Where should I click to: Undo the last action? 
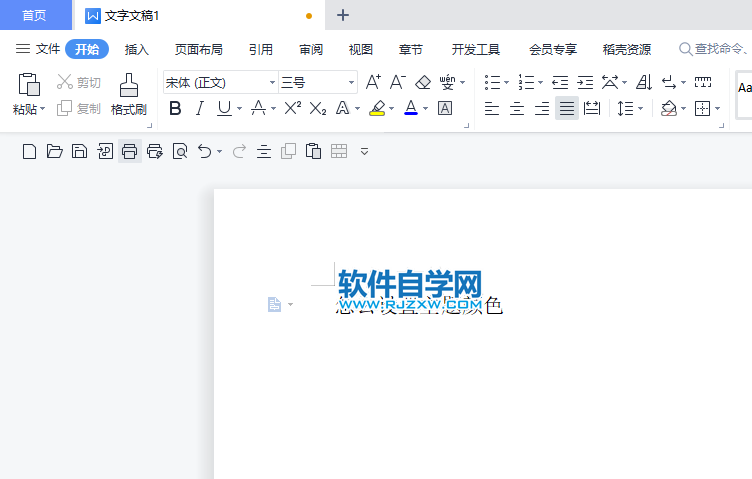pos(205,152)
